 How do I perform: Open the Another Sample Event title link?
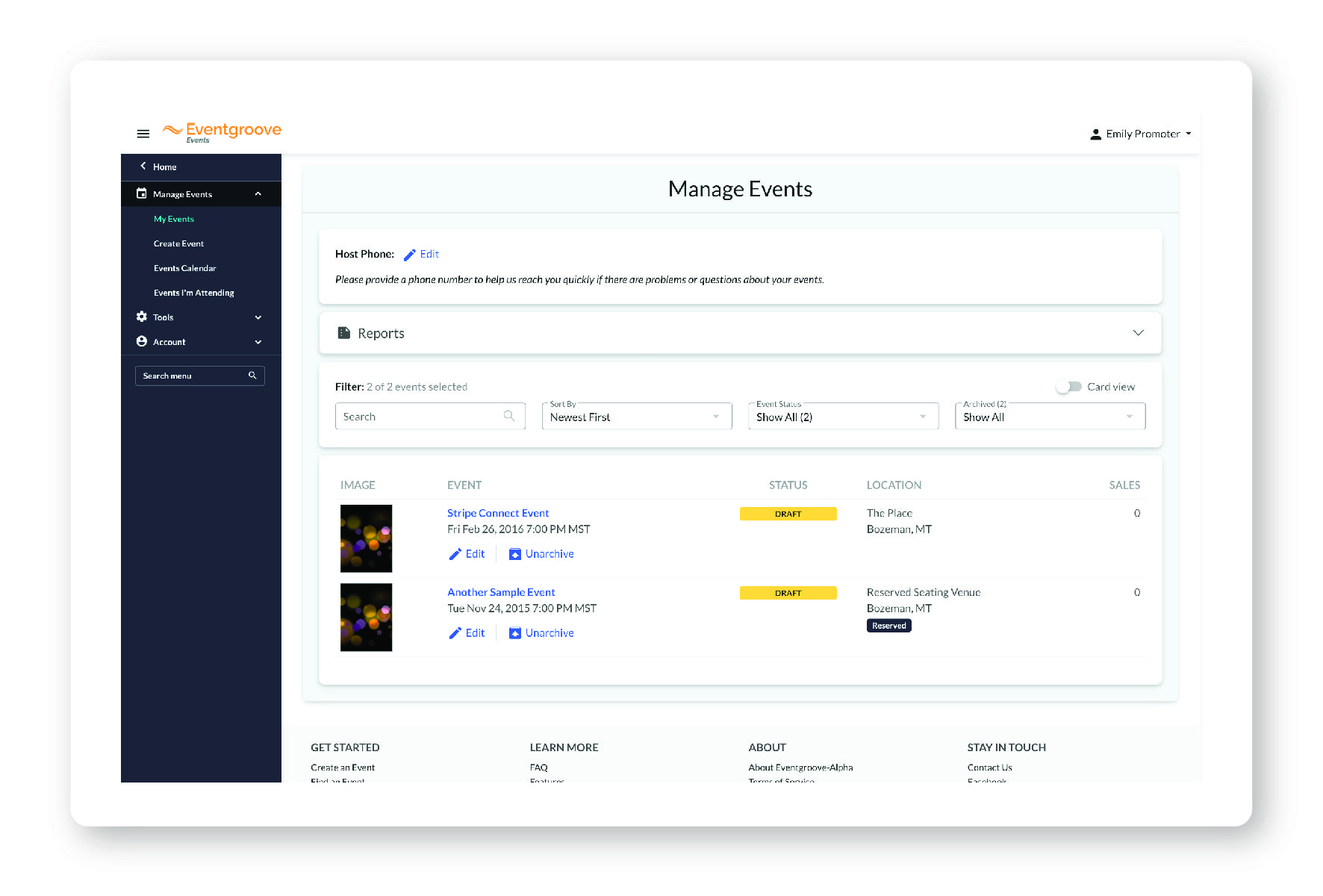click(501, 592)
